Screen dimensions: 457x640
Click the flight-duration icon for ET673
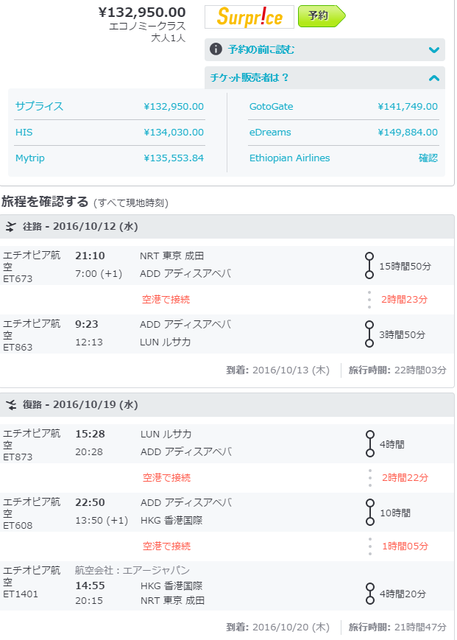coord(369,265)
